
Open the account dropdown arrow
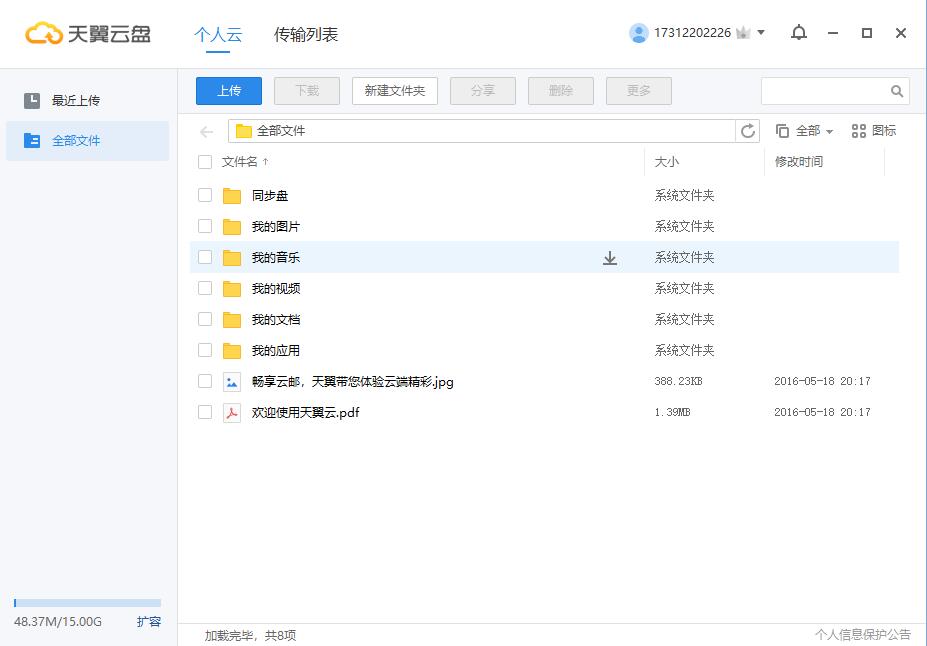point(761,33)
